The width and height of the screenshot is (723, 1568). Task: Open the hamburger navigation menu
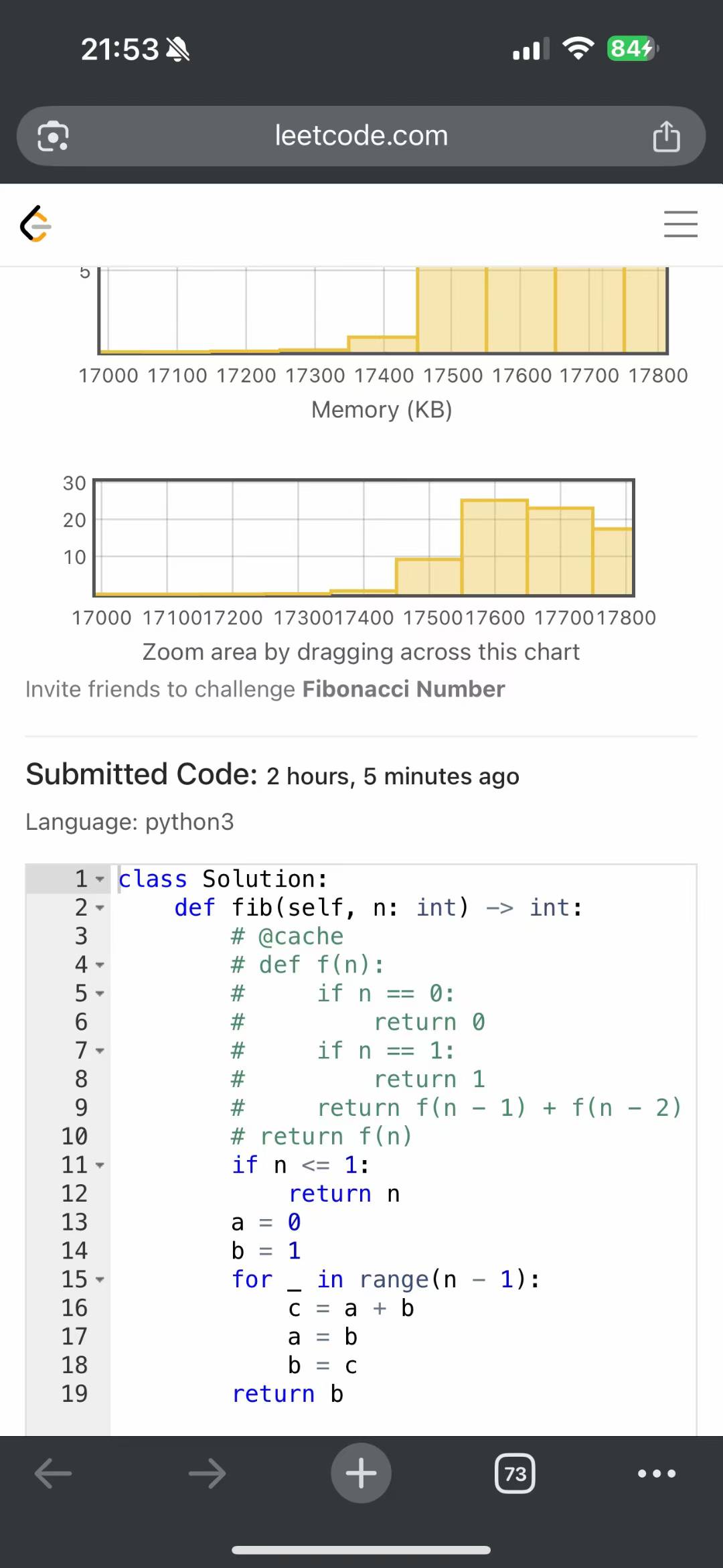(680, 224)
